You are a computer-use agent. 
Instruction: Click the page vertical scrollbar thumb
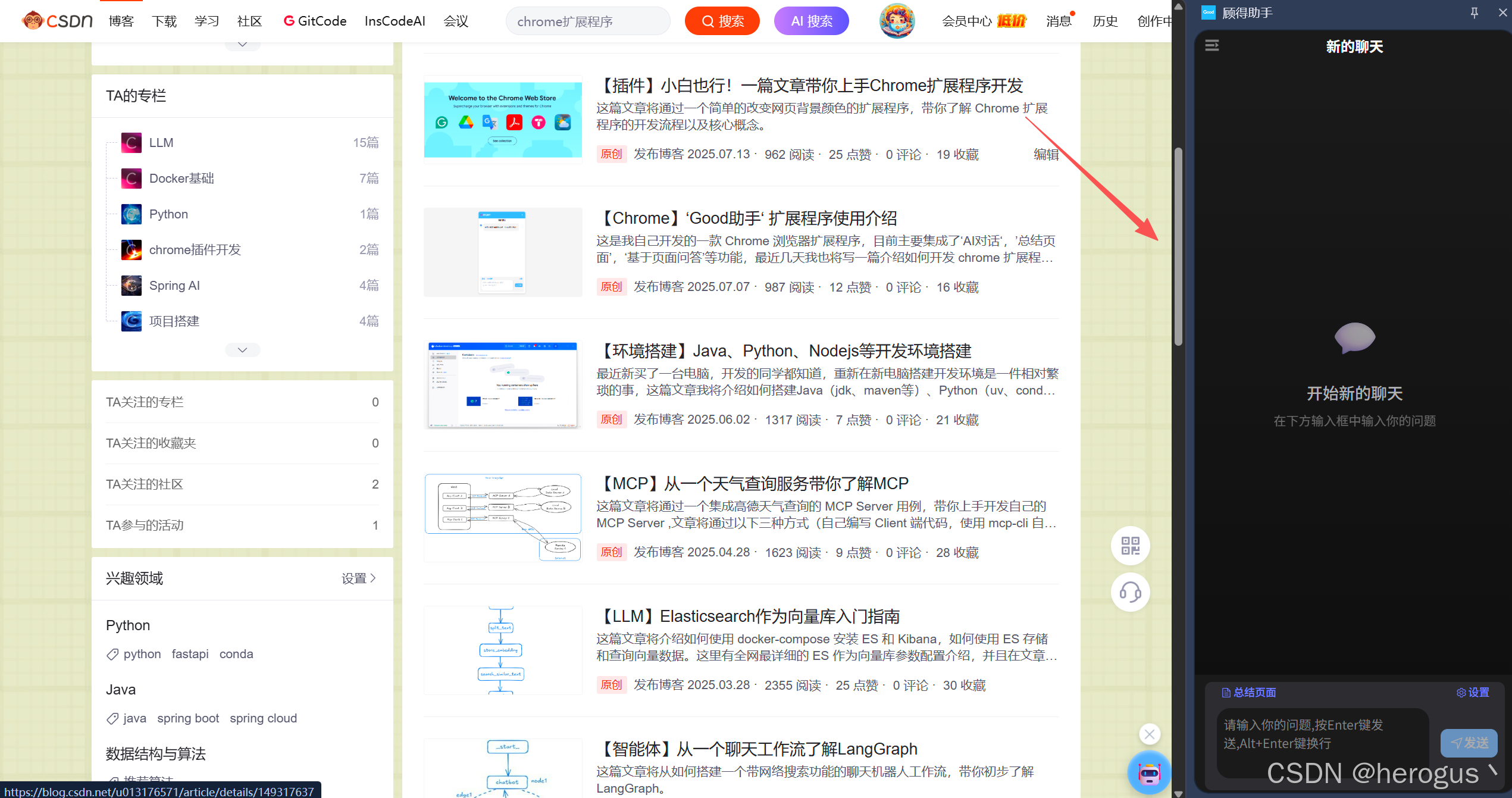[1178, 247]
